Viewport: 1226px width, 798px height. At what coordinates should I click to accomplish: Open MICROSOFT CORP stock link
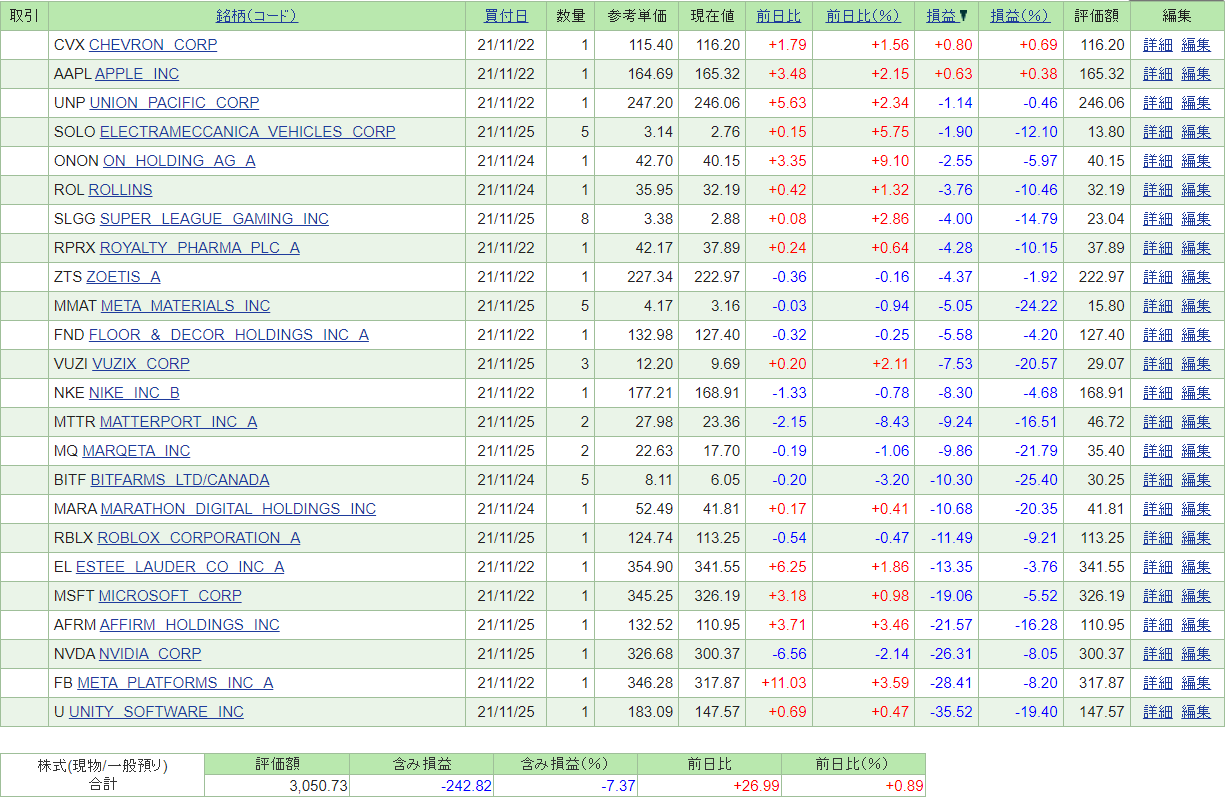[x=170, y=596]
